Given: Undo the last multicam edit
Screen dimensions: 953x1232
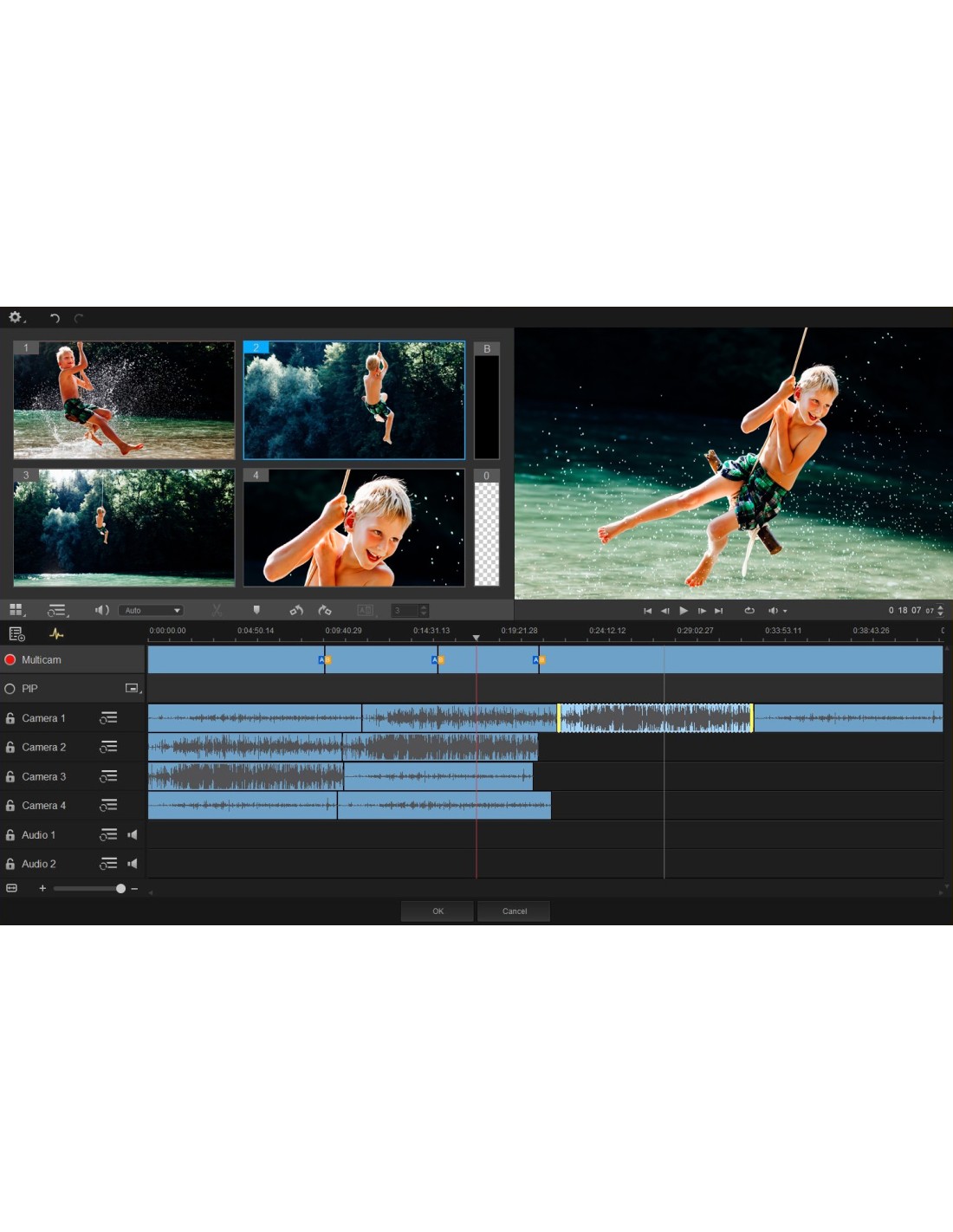Looking at the screenshot, I should (x=55, y=318).
